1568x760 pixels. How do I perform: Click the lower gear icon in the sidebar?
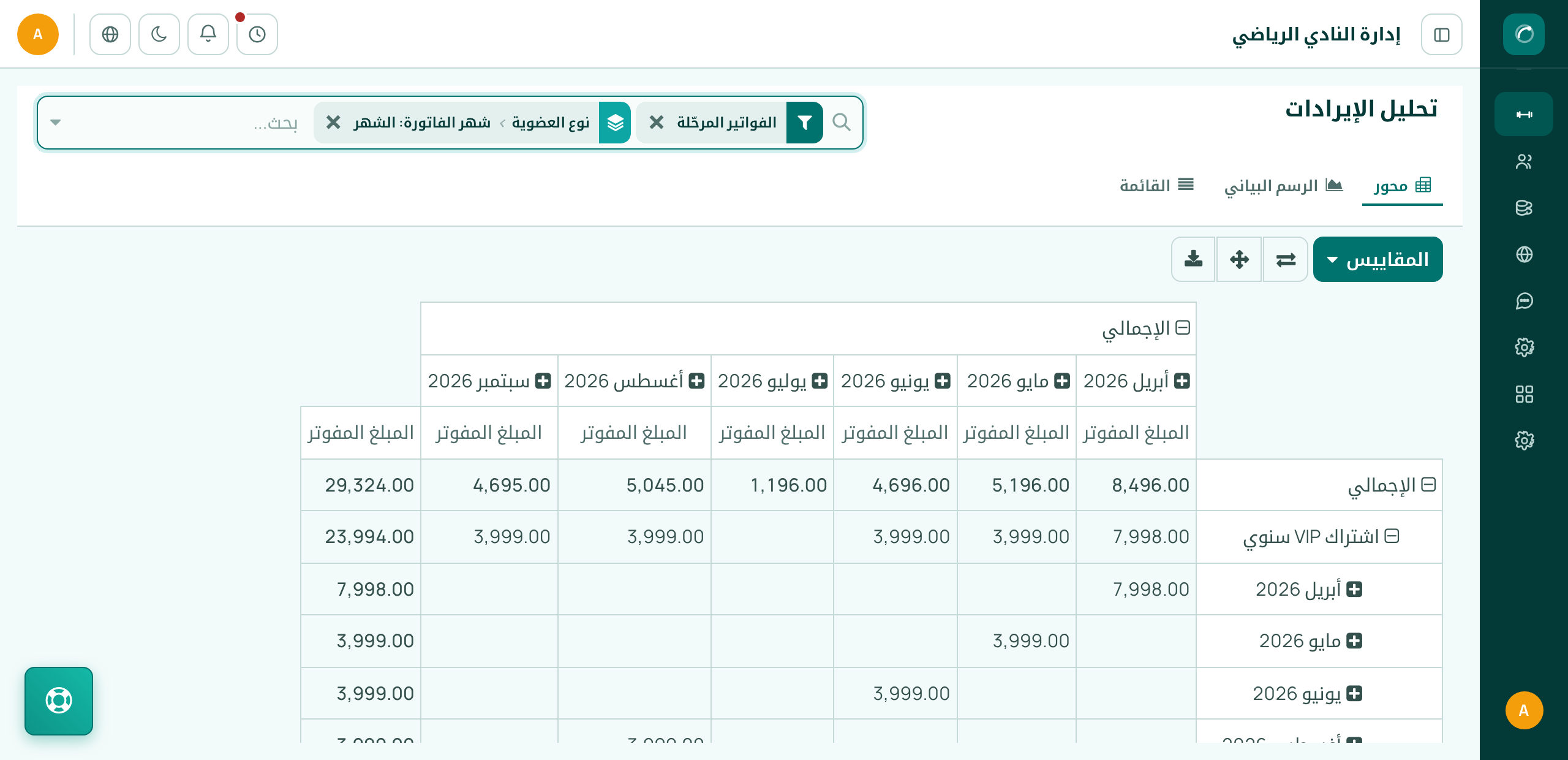(1523, 440)
